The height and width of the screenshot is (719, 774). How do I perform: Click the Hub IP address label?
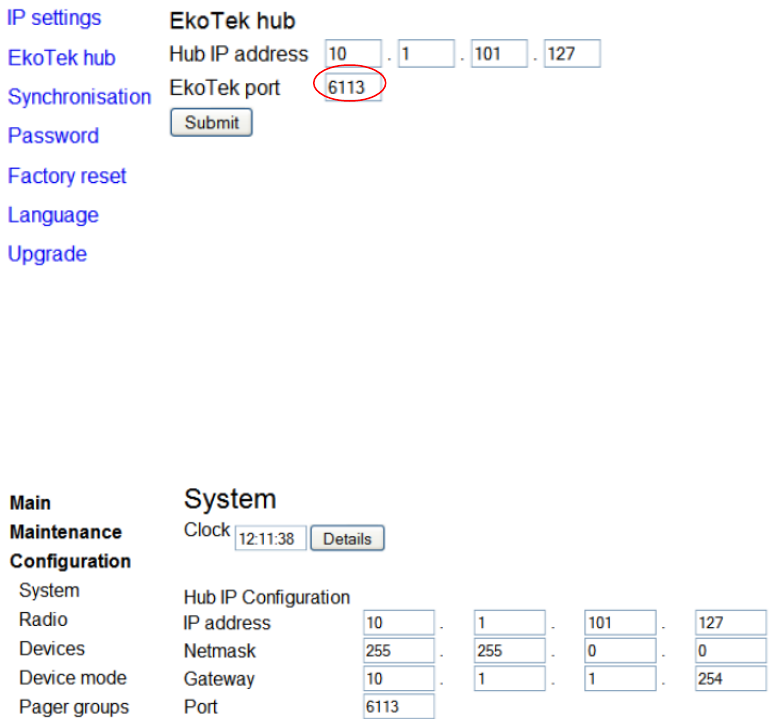tap(238, 54)
